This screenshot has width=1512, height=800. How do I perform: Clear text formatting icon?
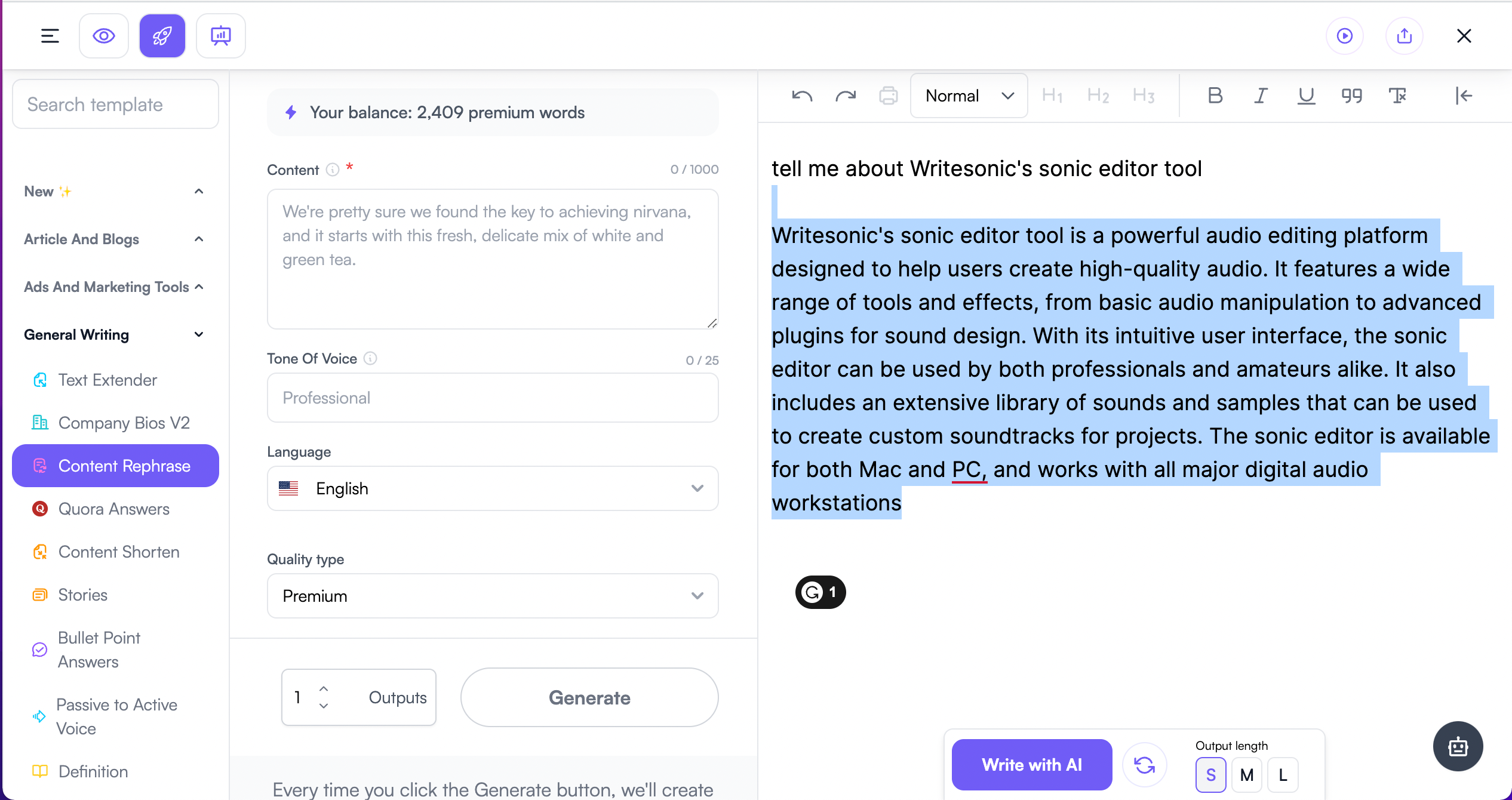pyautogui.click(x=1397, y=96)
